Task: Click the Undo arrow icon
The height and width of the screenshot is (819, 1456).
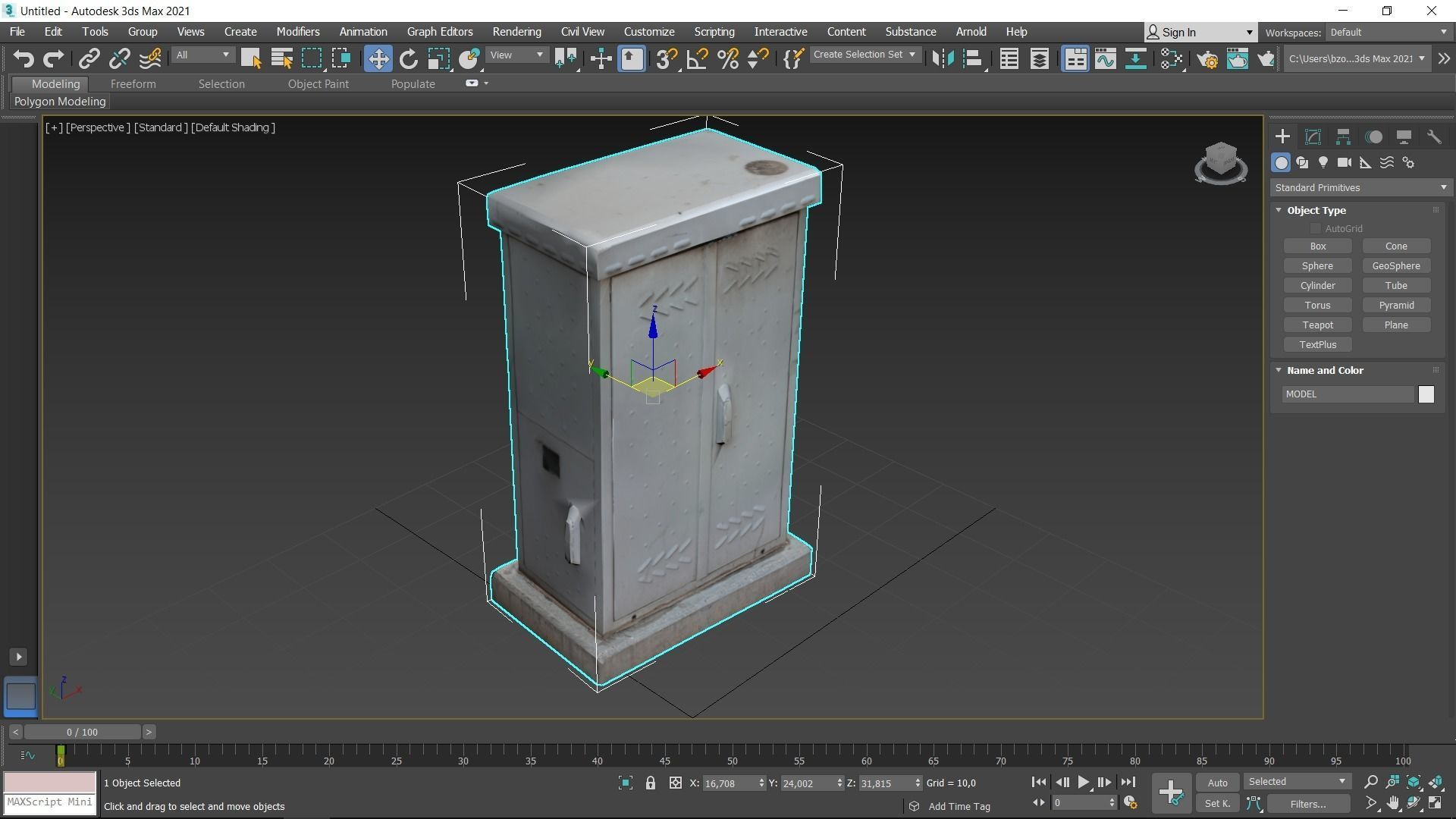Action: coord(24,58)
